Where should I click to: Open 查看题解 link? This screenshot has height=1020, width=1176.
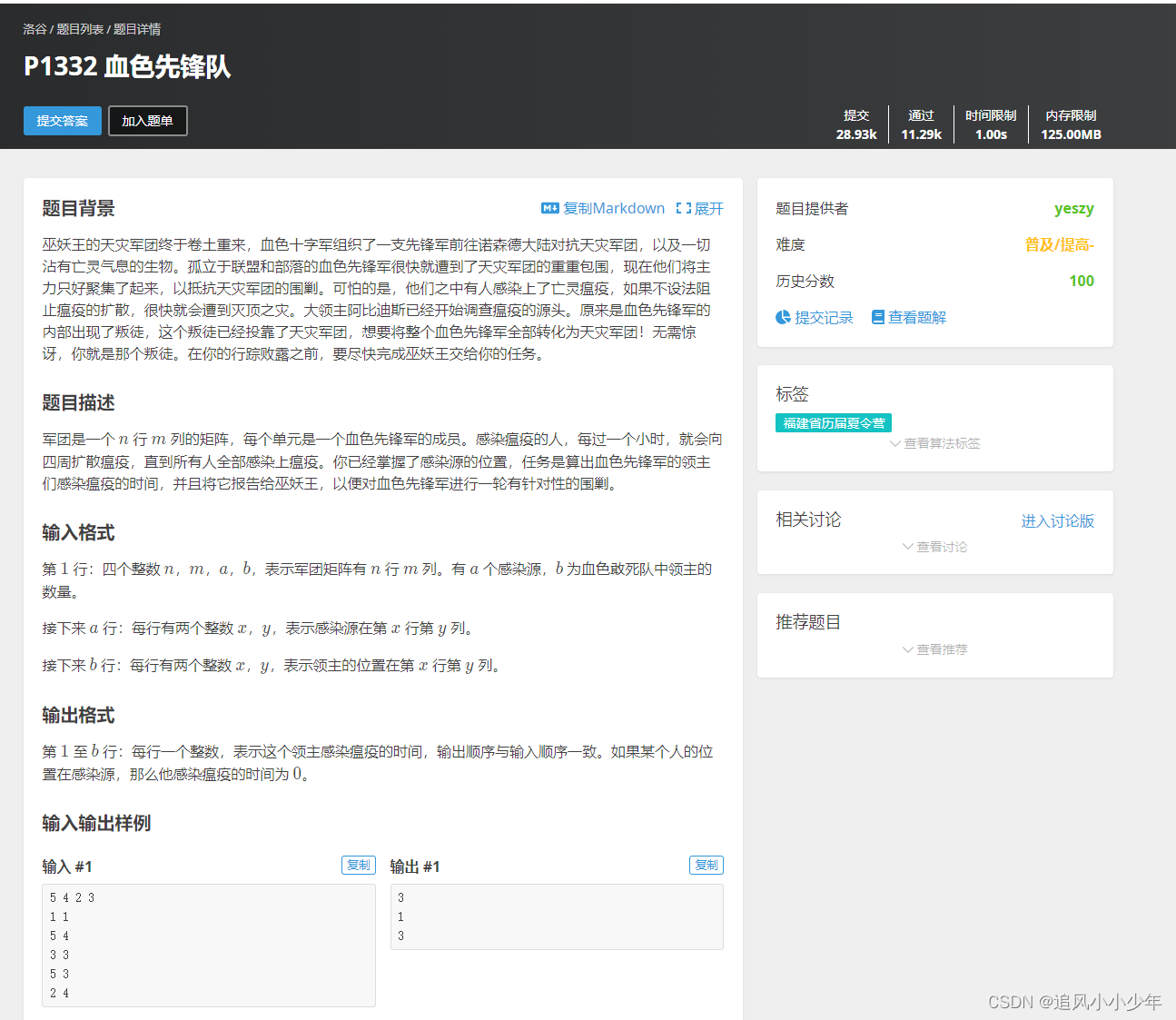917,317
